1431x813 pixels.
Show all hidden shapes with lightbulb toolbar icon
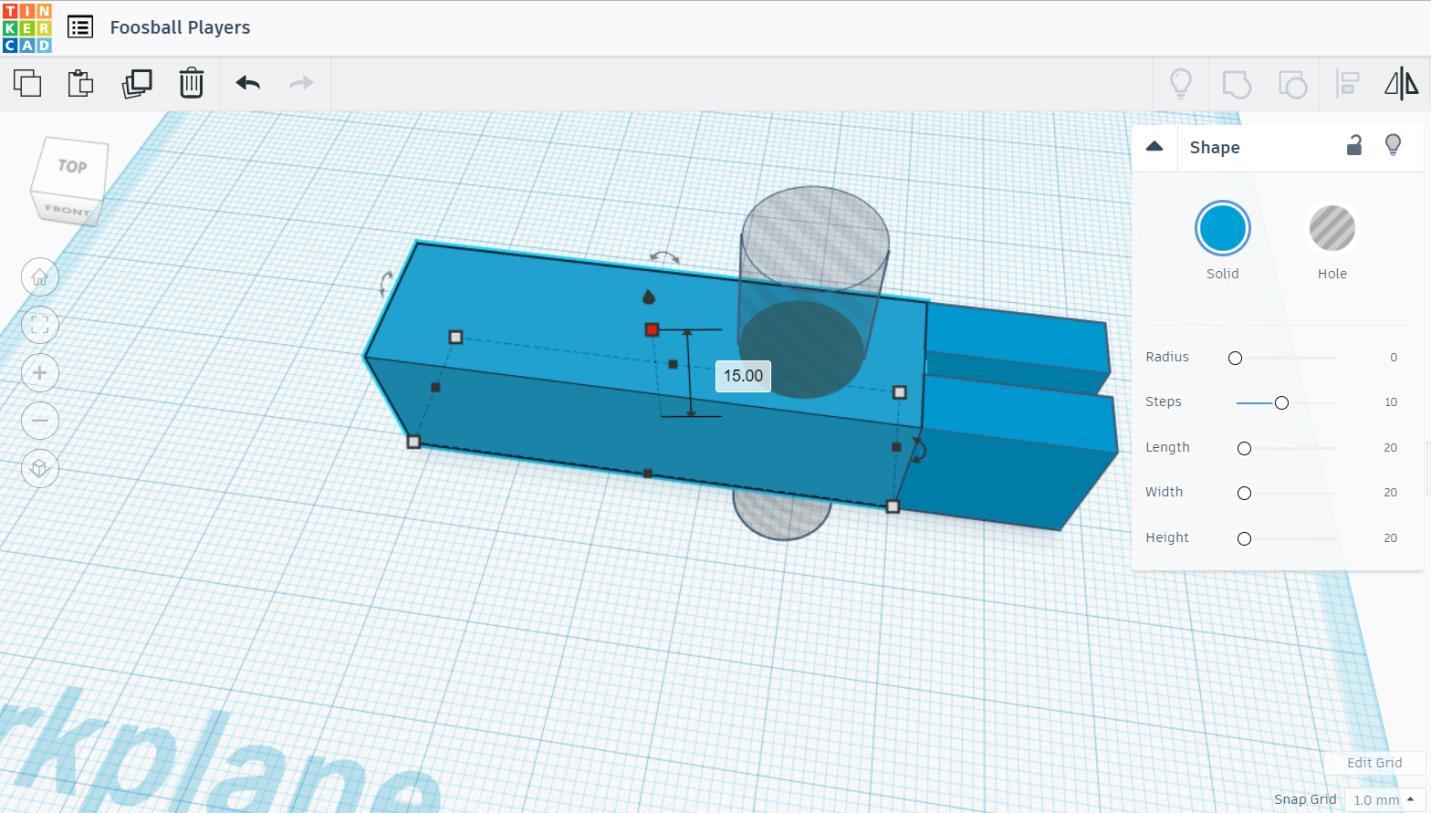coord(1181,83)
